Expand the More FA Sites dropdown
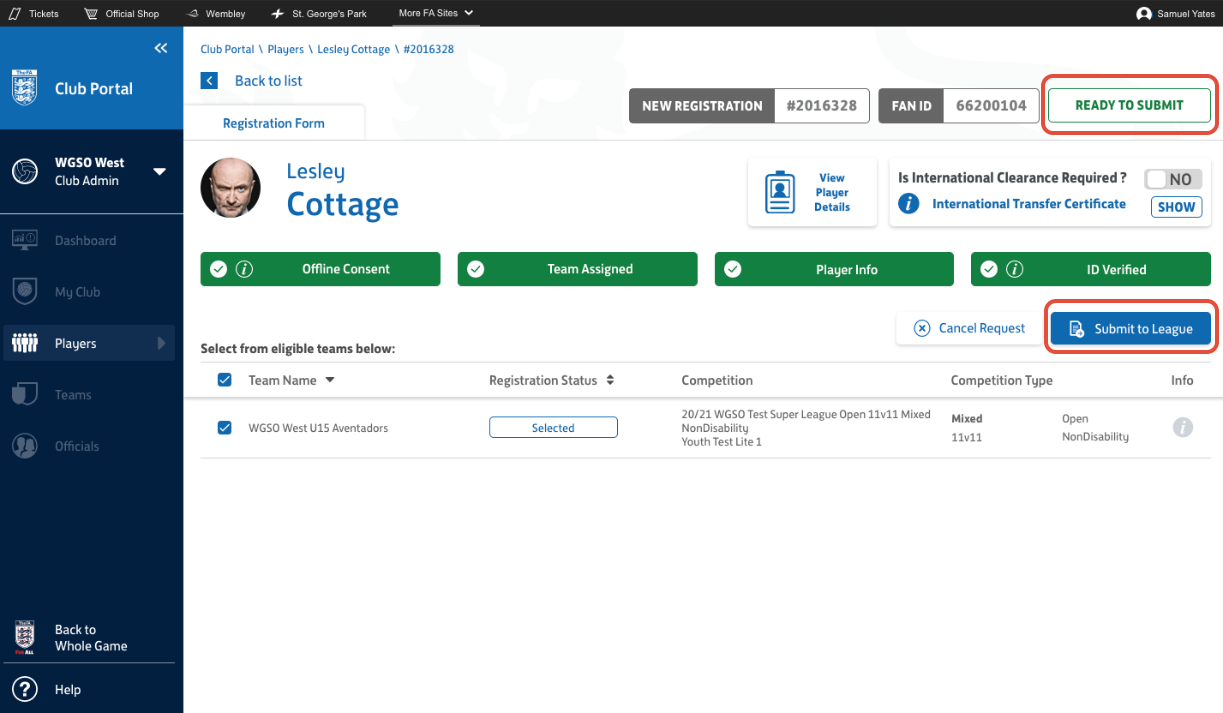This screenshot has width=1223, height=713. pyautogui.click(x=435, y=13)
